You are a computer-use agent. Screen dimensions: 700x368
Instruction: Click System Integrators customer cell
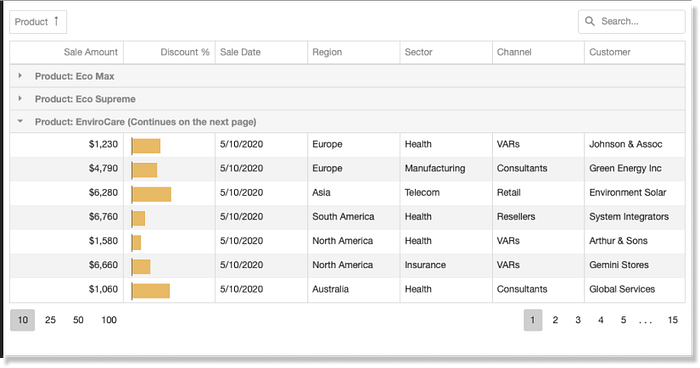pos(634,217)
